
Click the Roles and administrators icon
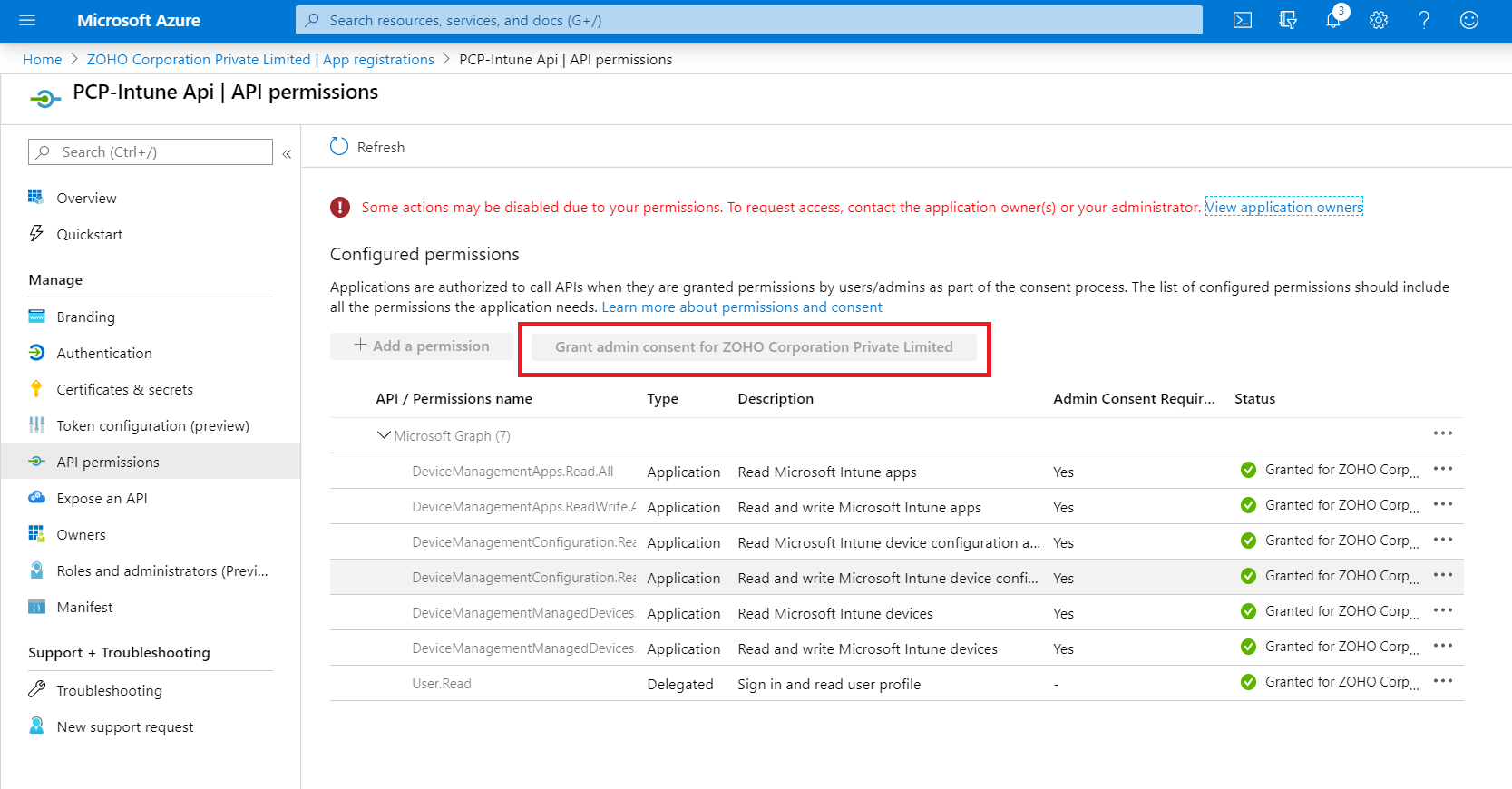click(x=36, y=570)
